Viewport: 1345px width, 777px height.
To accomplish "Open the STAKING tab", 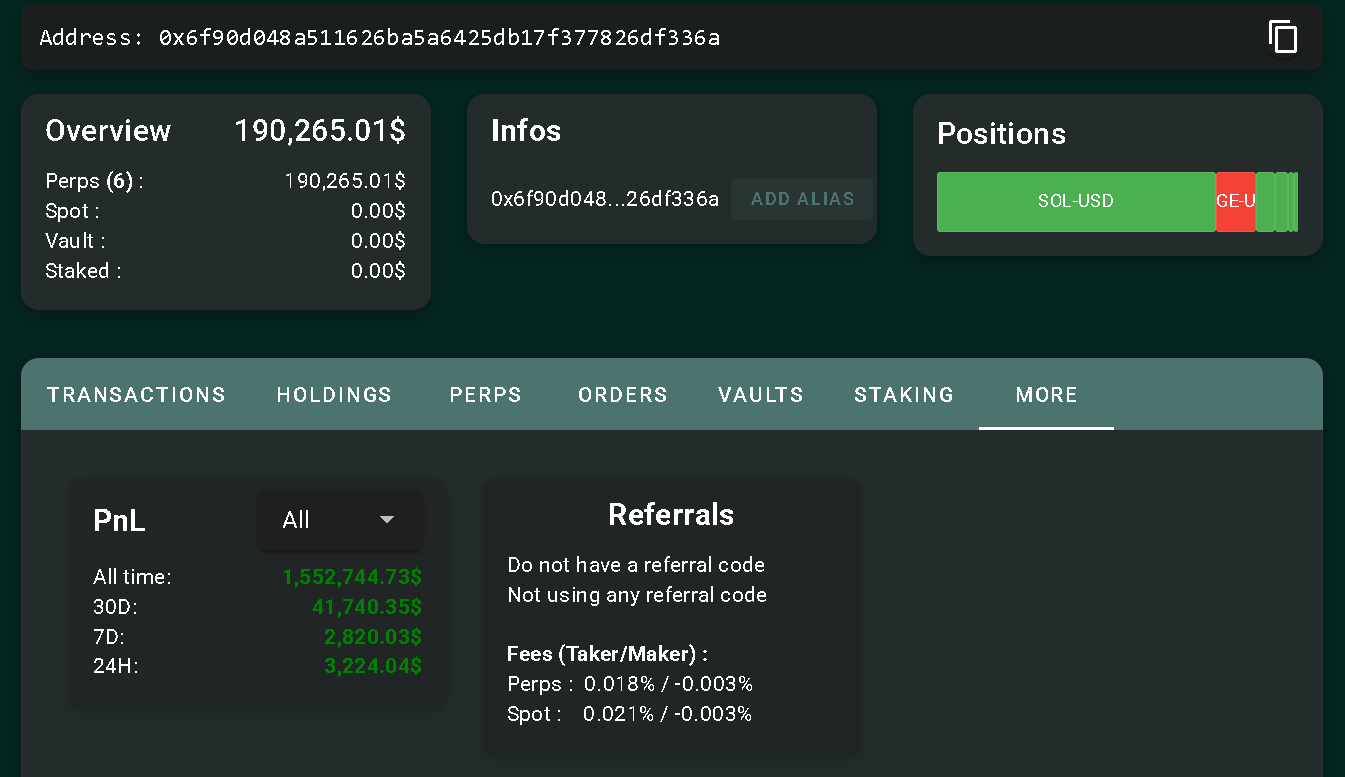I will pyautogui.click(x=903, y=395).
